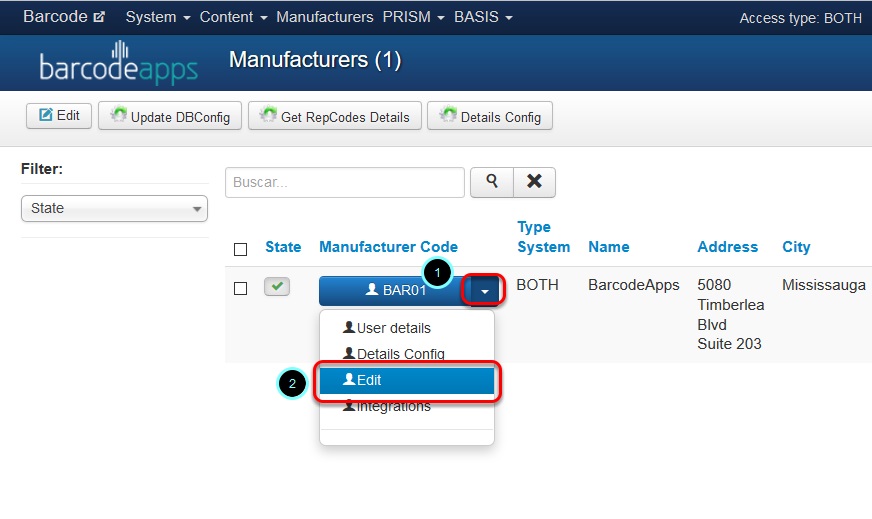This screenshot has height=519, width=872.
Task: Open the Barcode external site link
Action: click(x=63, y=17)
